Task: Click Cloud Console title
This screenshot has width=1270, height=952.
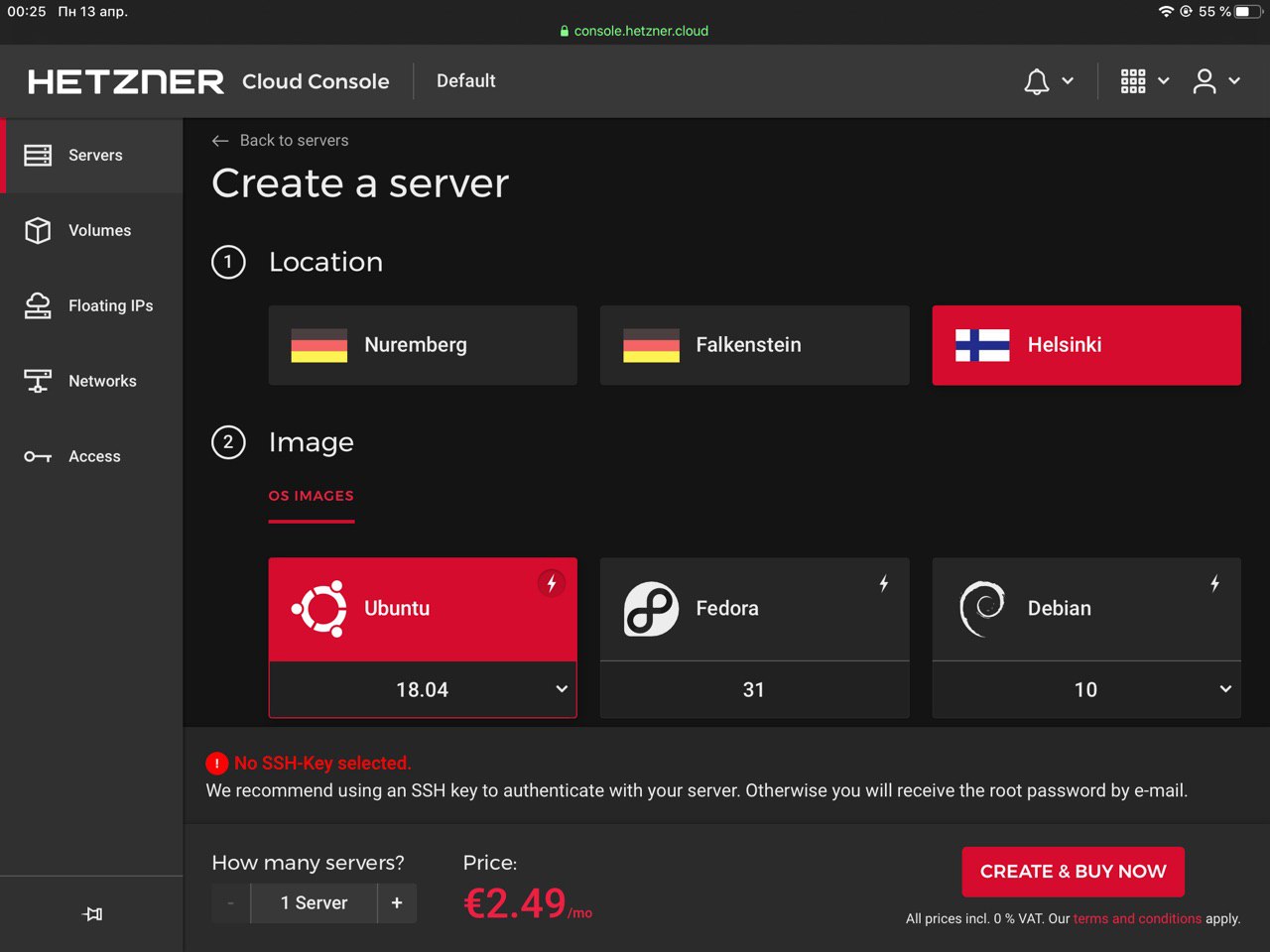Action: (316, 81)
